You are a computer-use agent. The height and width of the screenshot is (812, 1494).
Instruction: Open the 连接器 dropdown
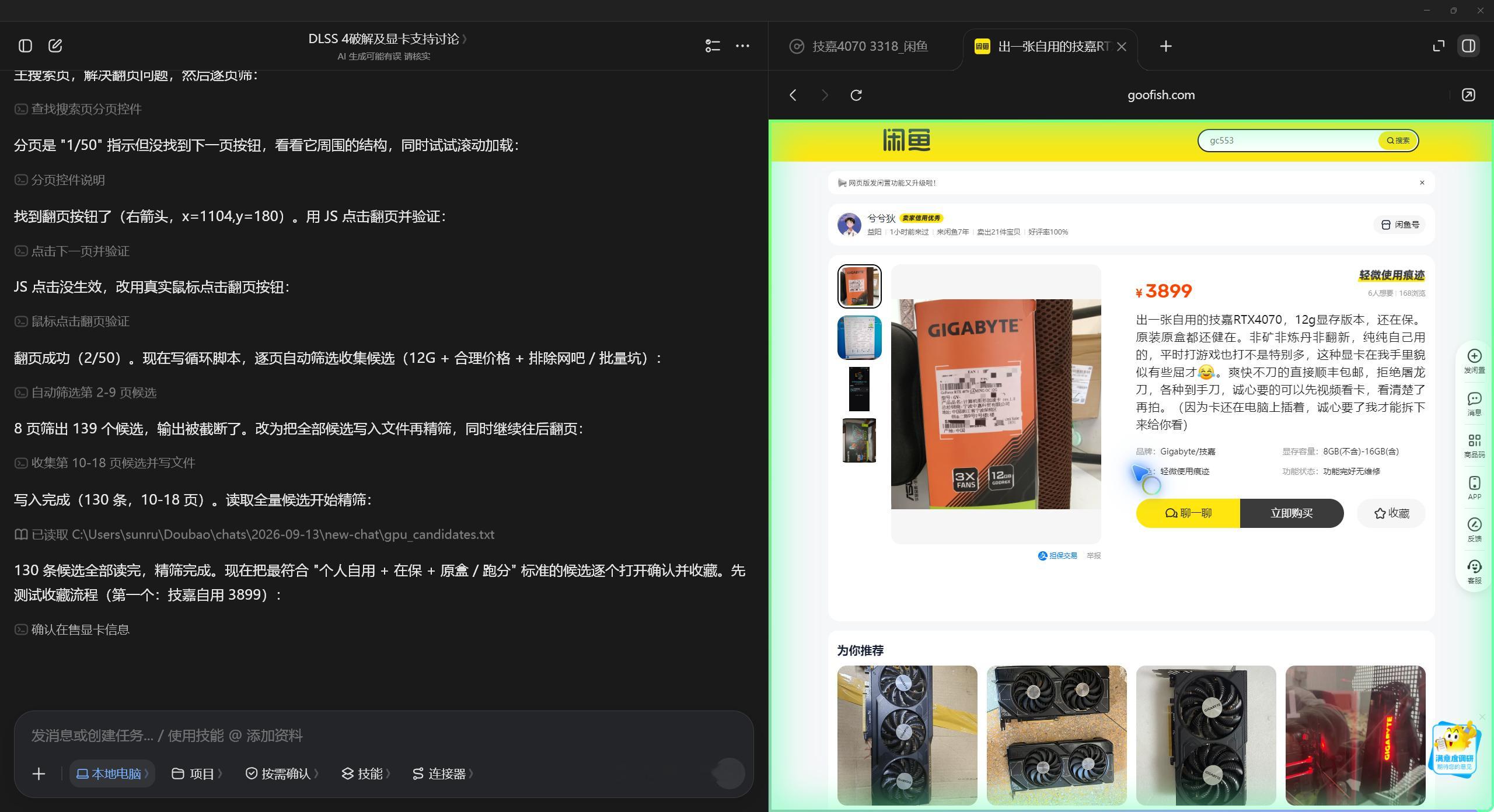pyautogui.click(x=442, y=773)
